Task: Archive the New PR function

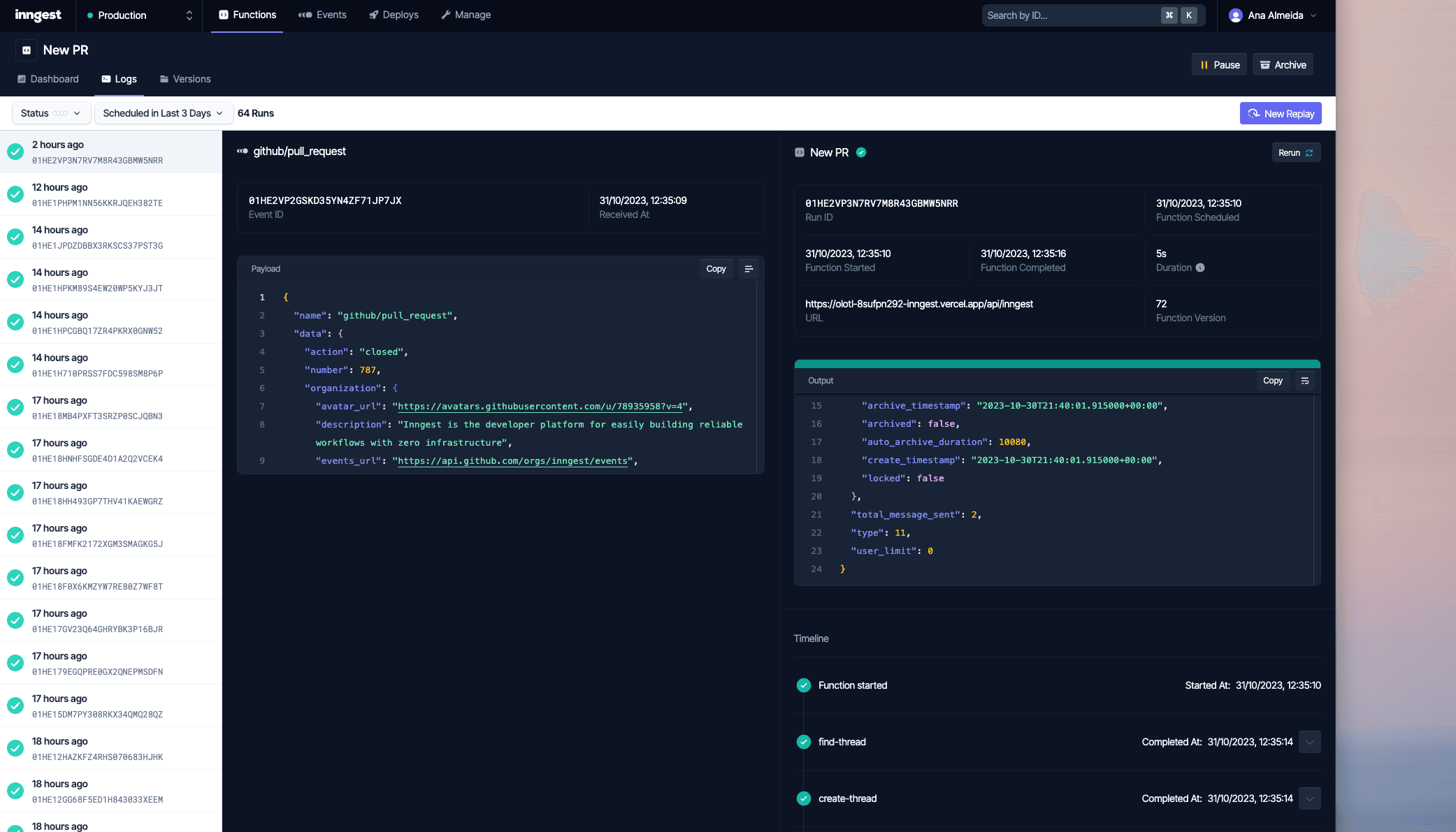Action: (x=1283, y=65)
